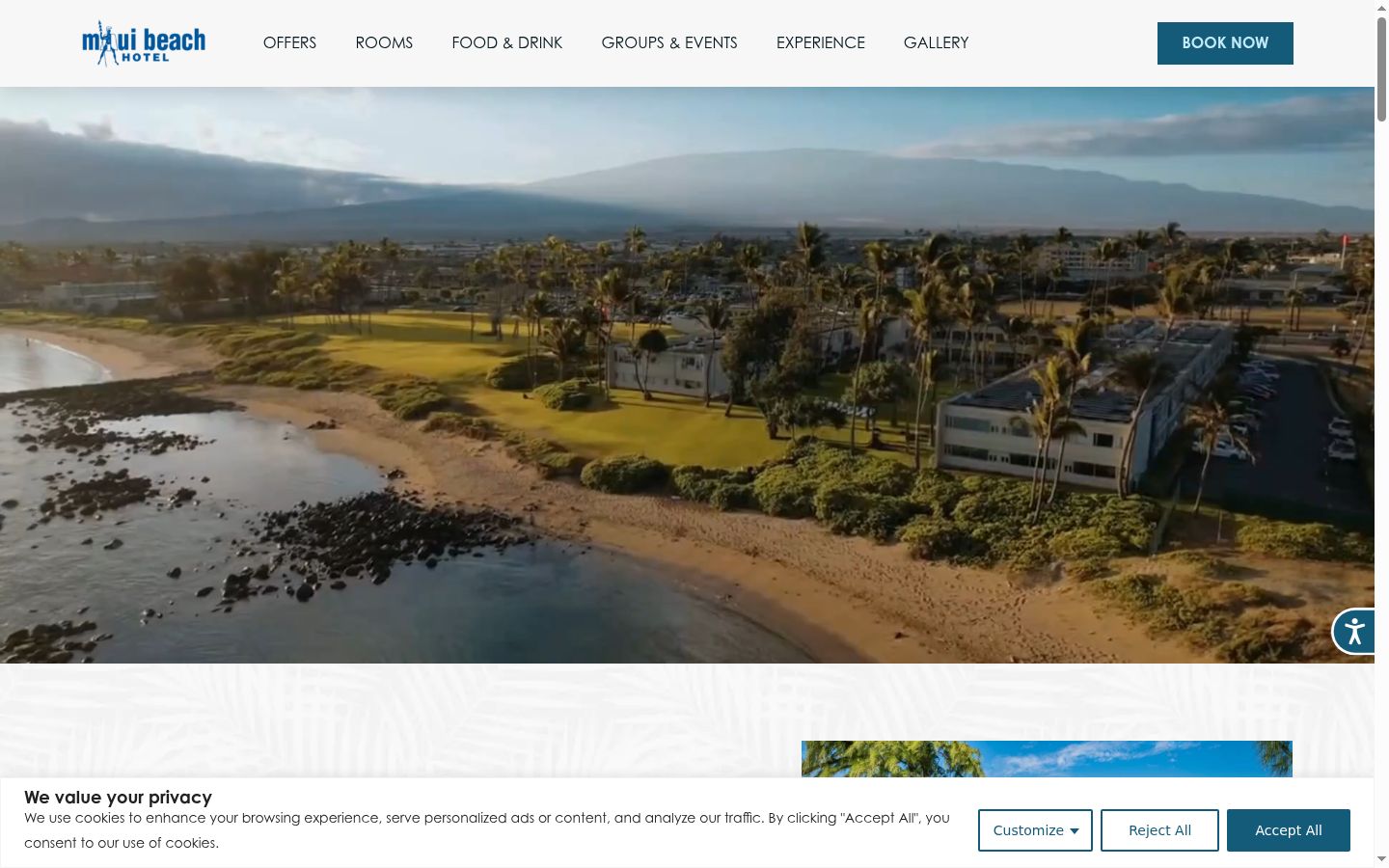
Task: Open the Food & Drink menu
Action: (x=507, y=42)
